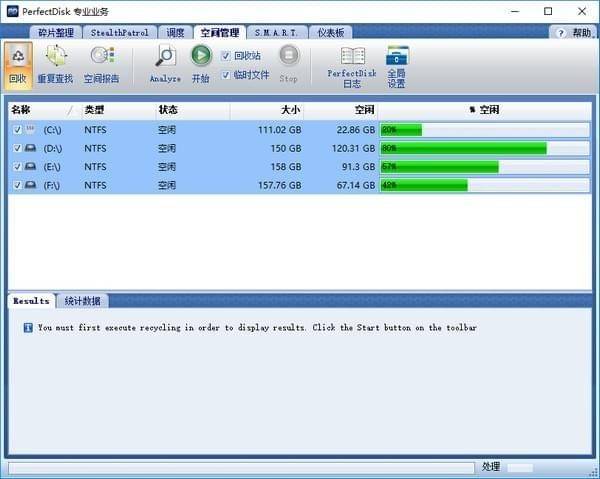The image size is (600, 479).
Task: Open the PerfectDisk 日志 log book icon
Action: [x=352, y=56]
